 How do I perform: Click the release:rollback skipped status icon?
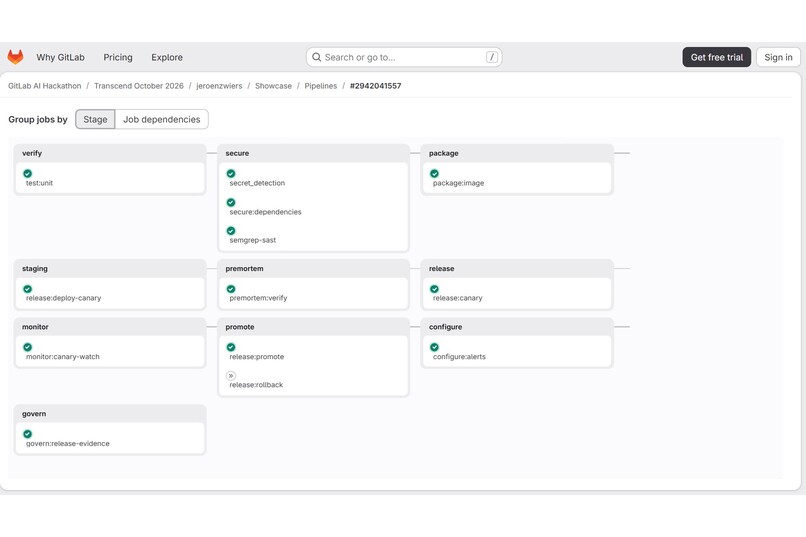(231, 376)
